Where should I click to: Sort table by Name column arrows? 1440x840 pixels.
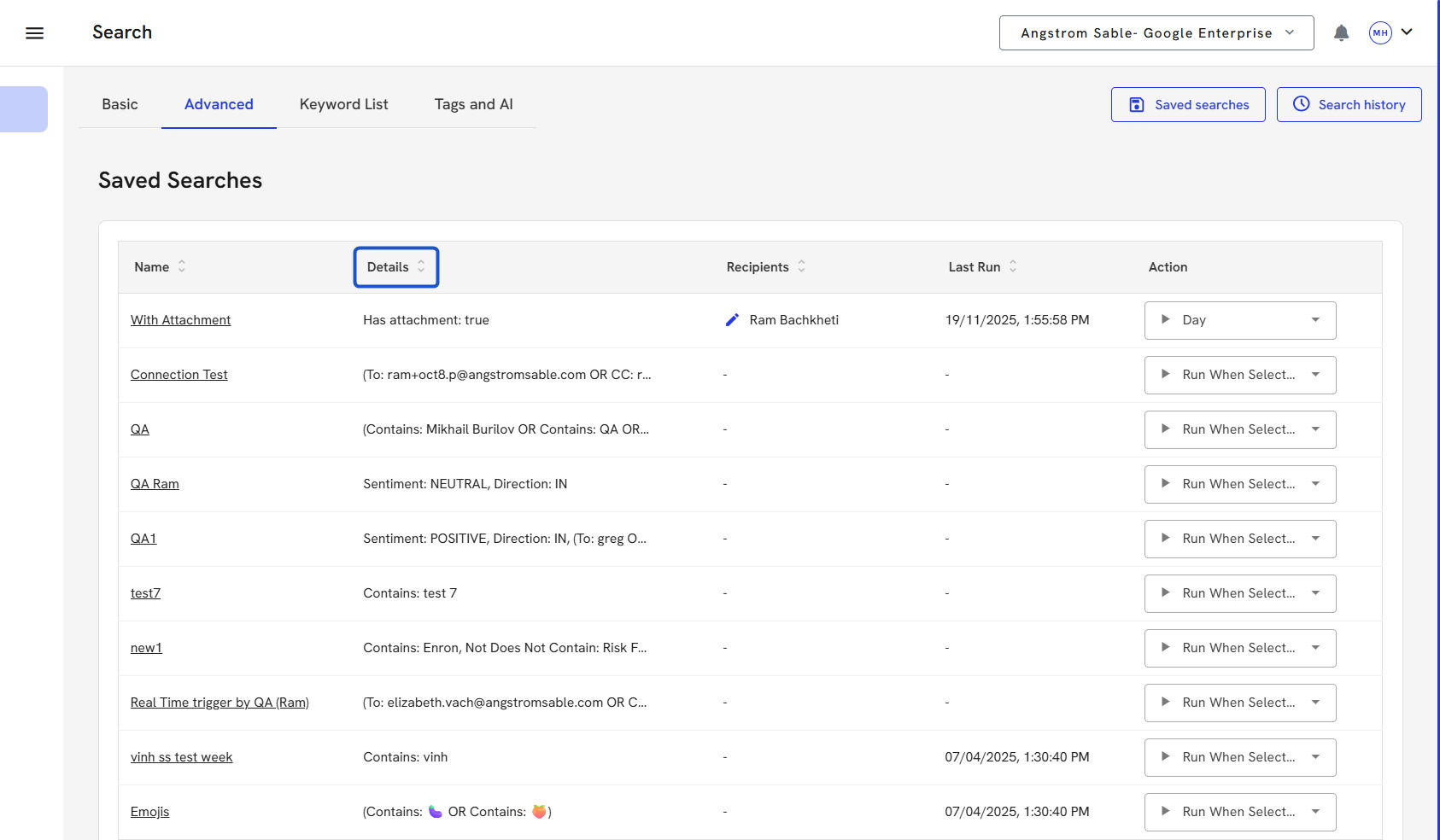(x=182, y=267)
